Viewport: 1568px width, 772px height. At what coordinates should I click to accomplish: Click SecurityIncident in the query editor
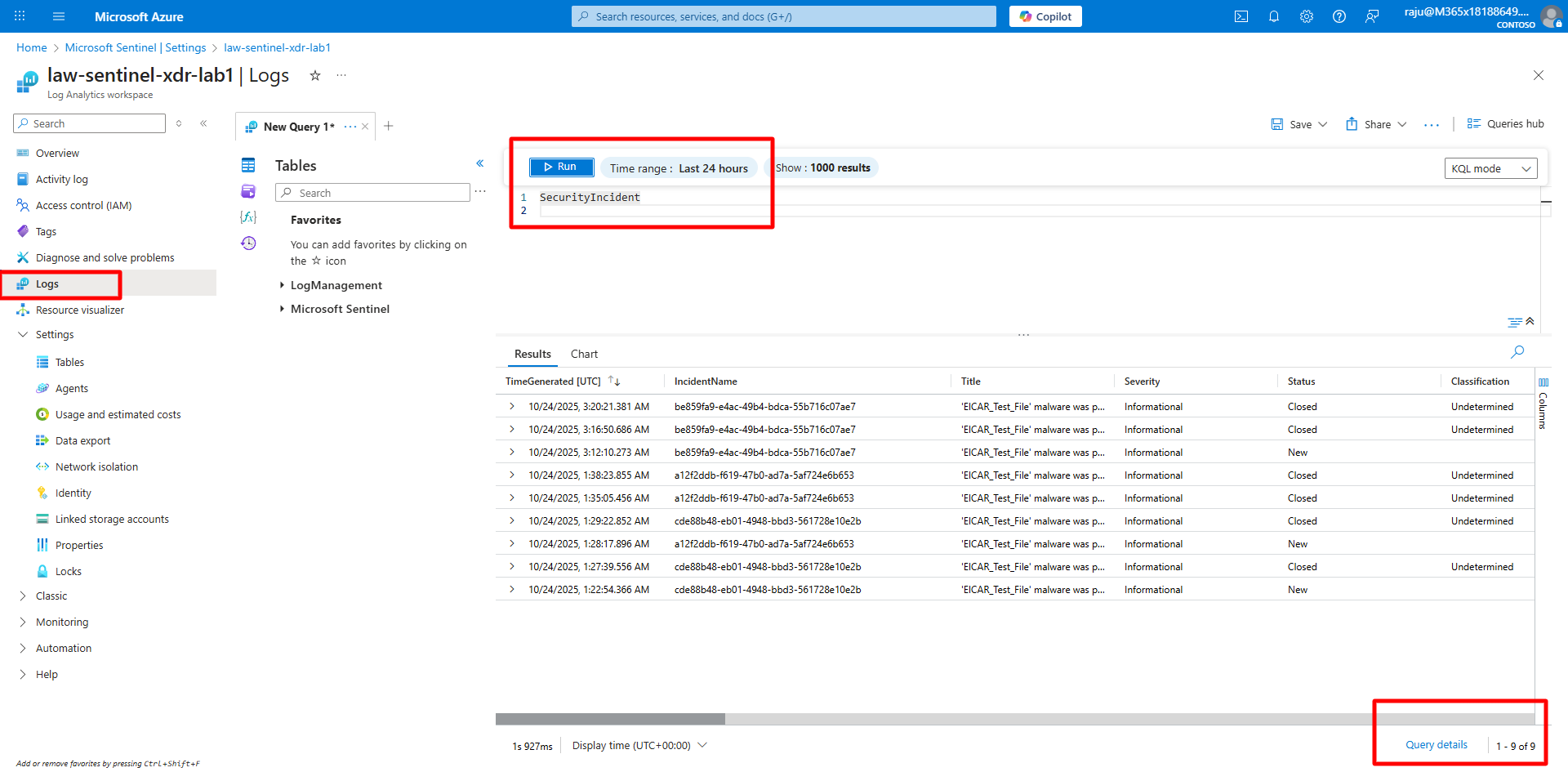(x=590, y=197)
